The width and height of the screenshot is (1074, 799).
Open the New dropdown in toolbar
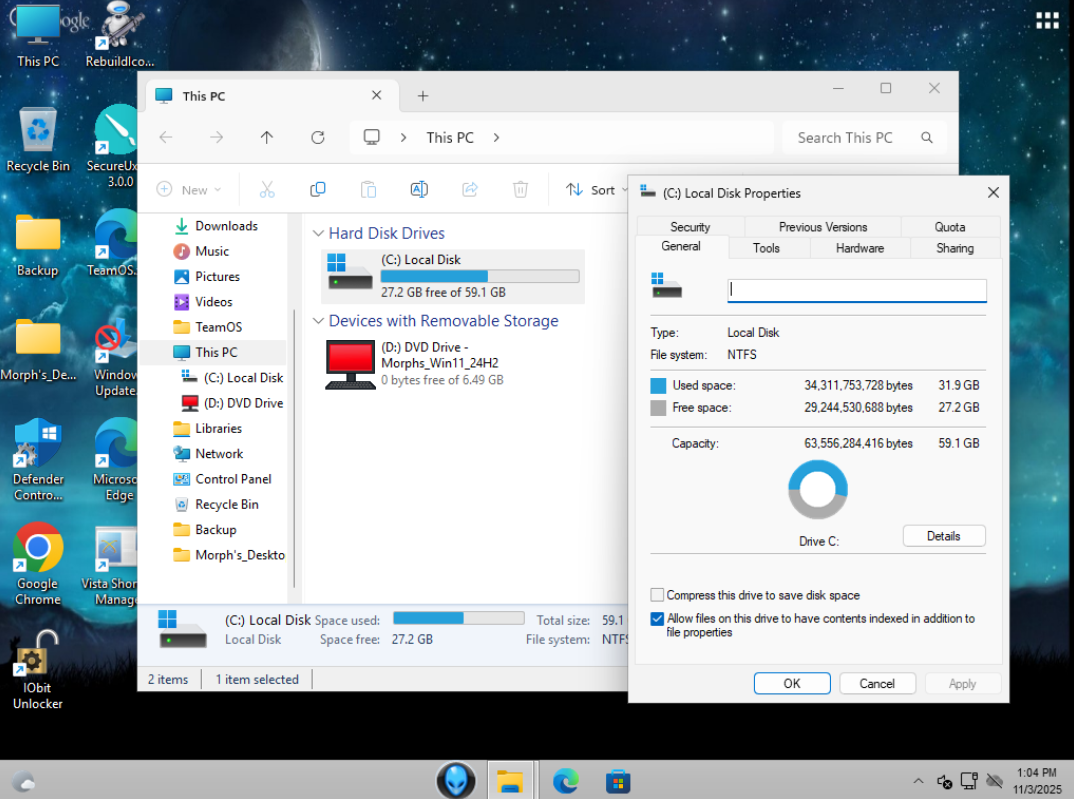[189, 189]
